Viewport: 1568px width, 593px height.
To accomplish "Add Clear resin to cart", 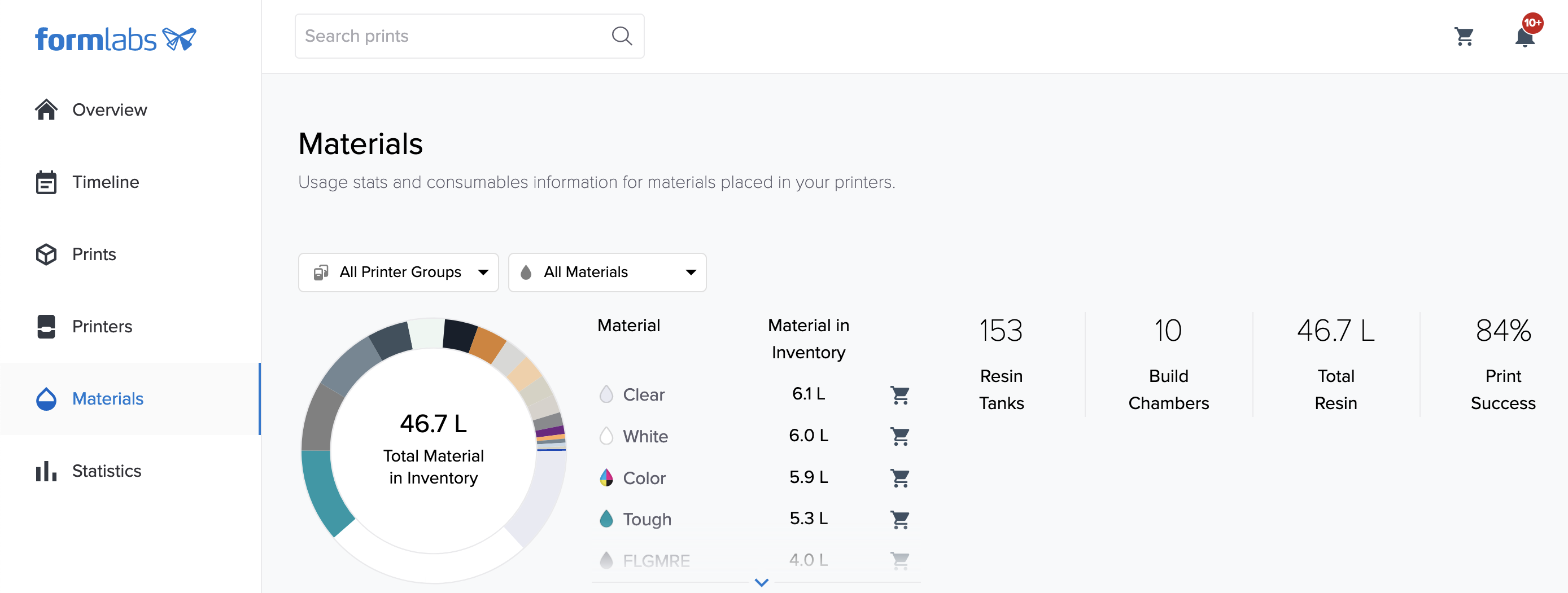I will click(900, 394).
